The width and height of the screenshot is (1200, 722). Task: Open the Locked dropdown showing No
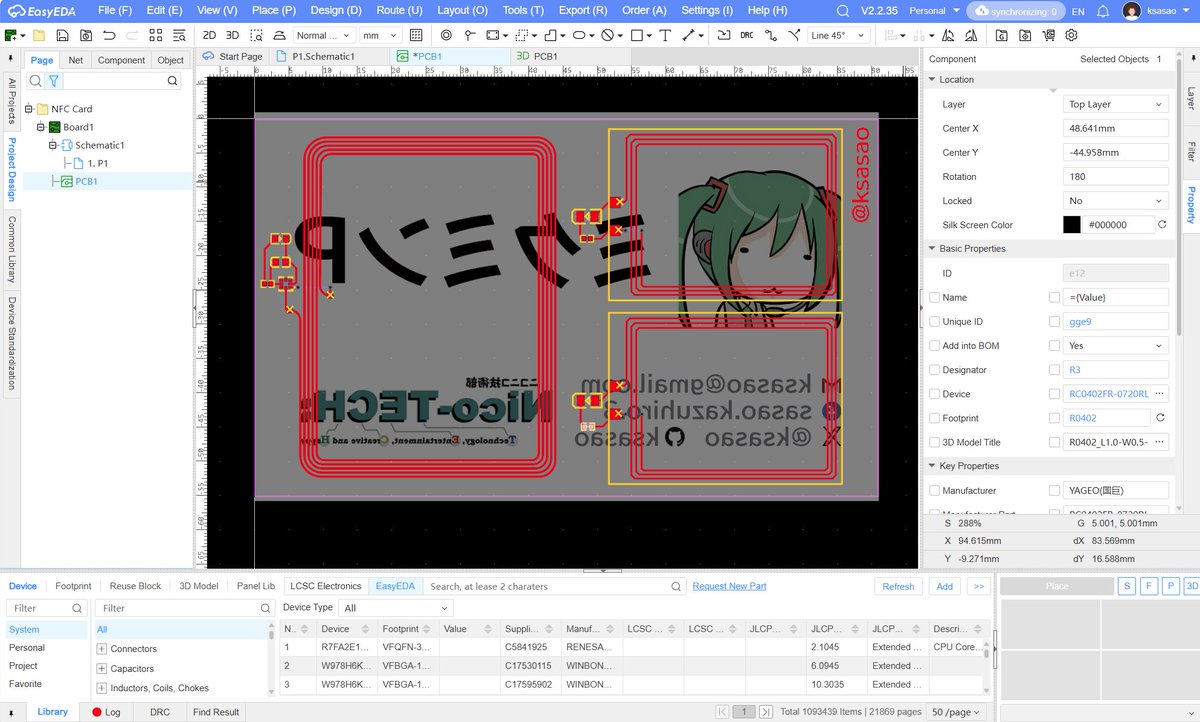(1116, 200)
